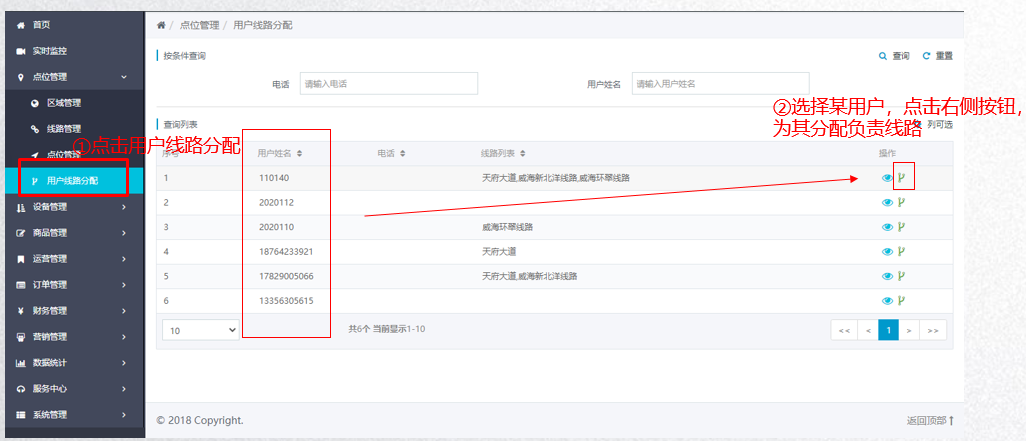The image size is (1026, 441).
Task: Click the 返回顶部 back-to-top link
Action: click(930, 421)
